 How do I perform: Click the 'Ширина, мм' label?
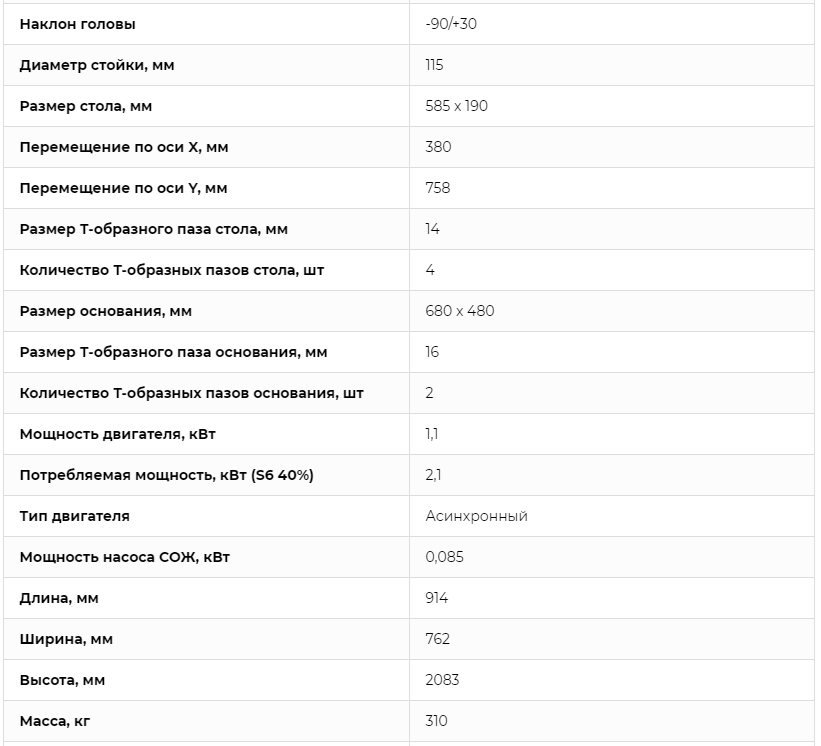(x=66, y=639)
